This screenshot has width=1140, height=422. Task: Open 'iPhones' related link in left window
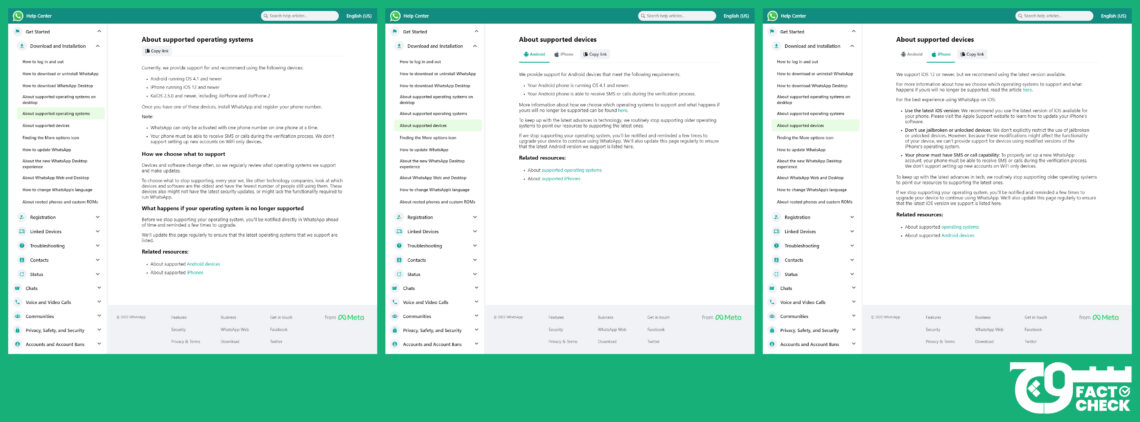pos(195,272)
